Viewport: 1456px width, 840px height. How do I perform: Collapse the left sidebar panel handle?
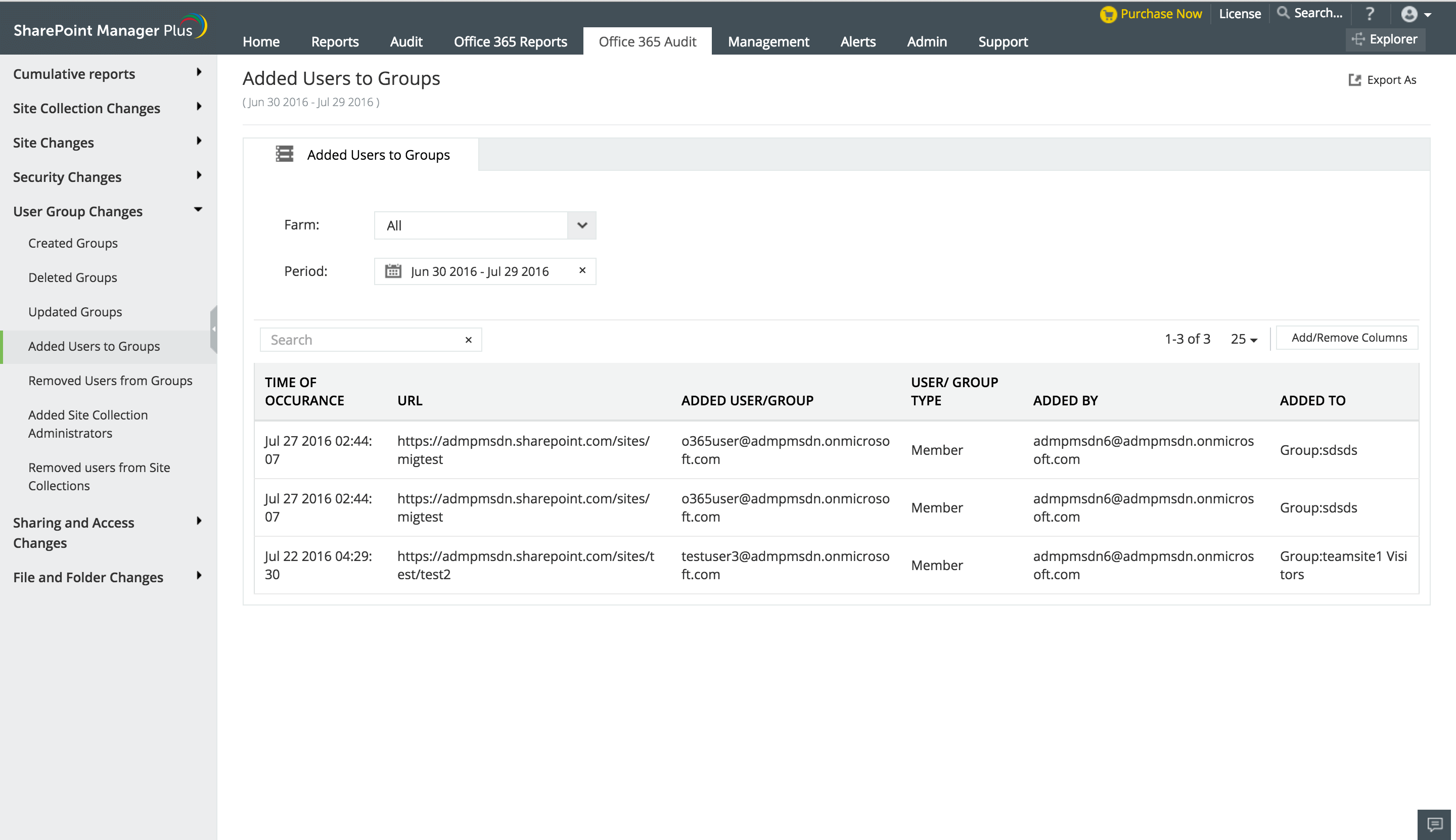coord(213,329)
